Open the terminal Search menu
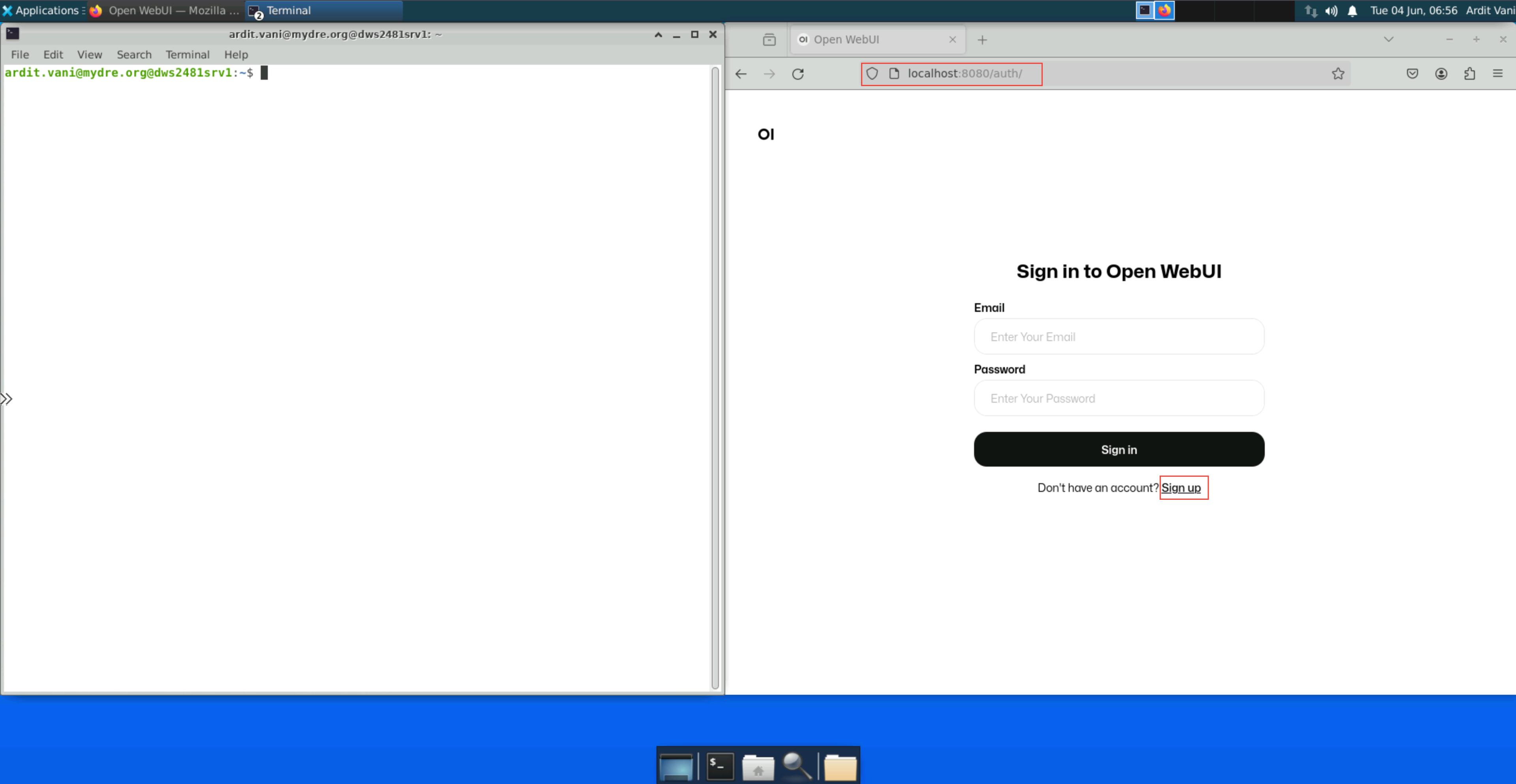Image resolution: width=1516 pixels, height=784 pixels. click(x=134, y=55)
